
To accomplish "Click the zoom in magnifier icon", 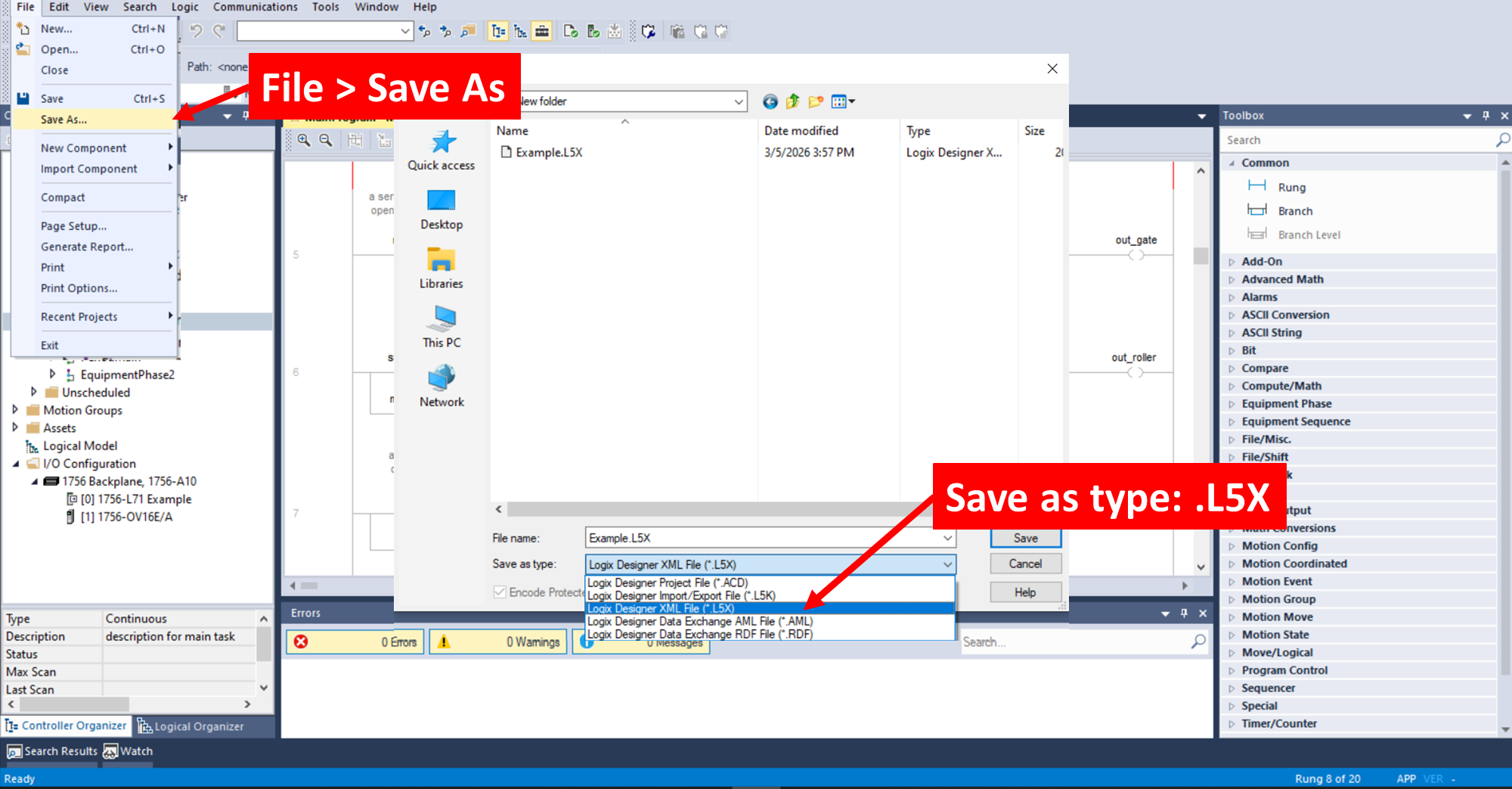I will pos(304,140).
